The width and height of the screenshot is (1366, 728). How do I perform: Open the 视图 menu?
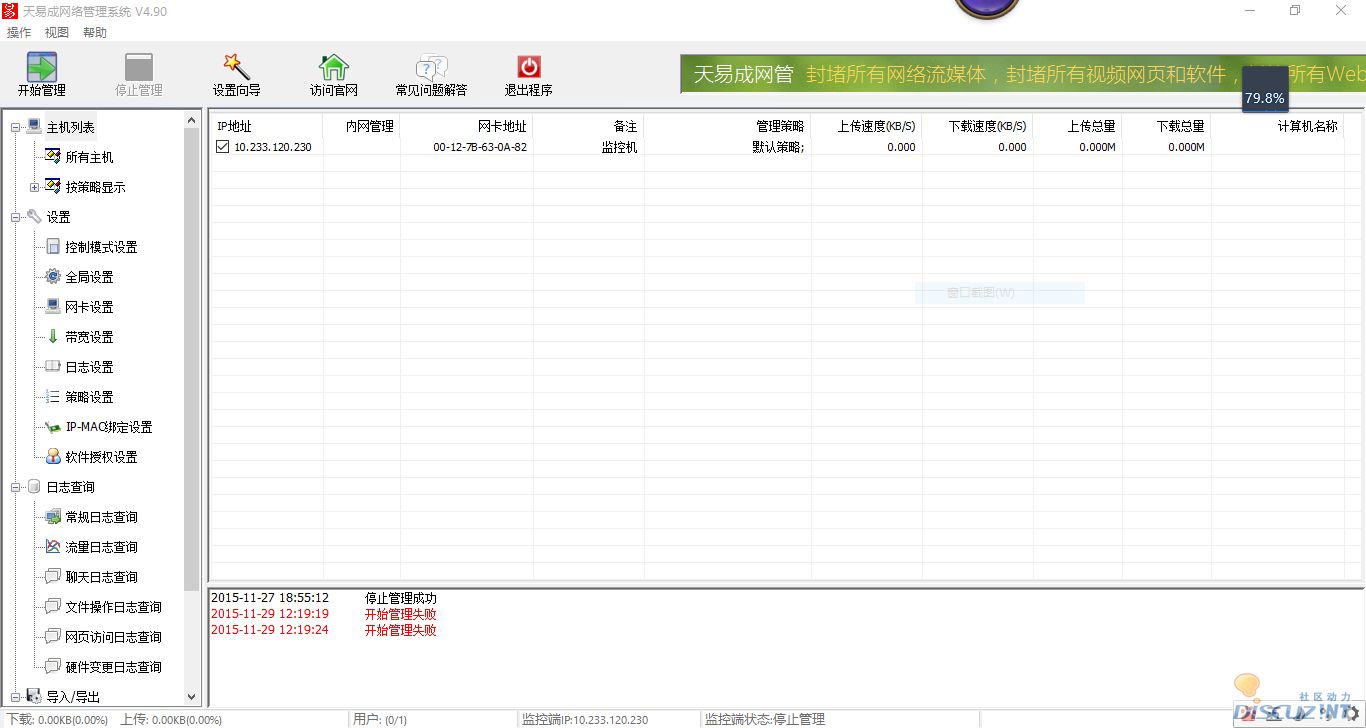57,33
